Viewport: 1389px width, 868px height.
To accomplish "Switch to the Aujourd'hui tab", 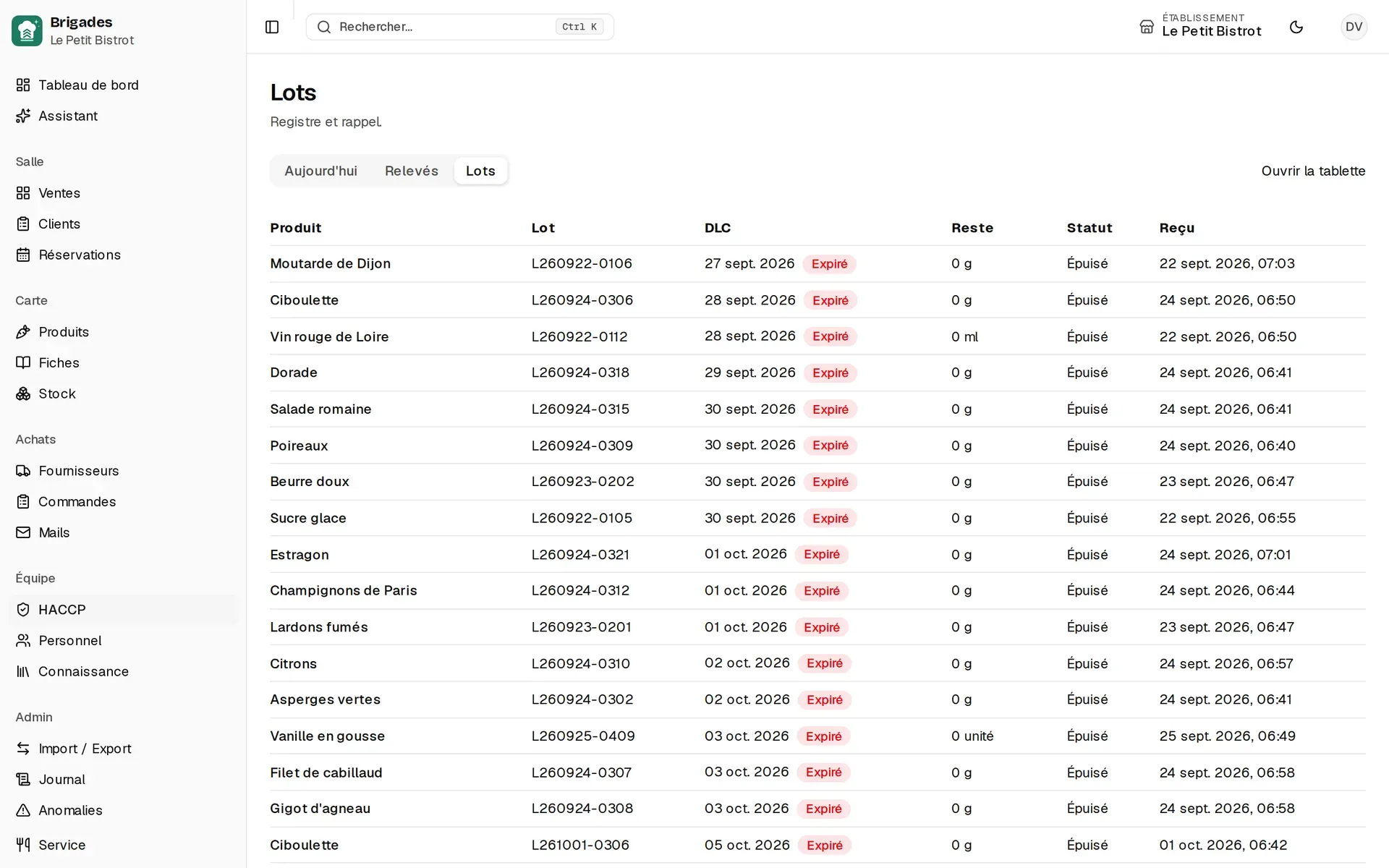I will click(320, 171).
